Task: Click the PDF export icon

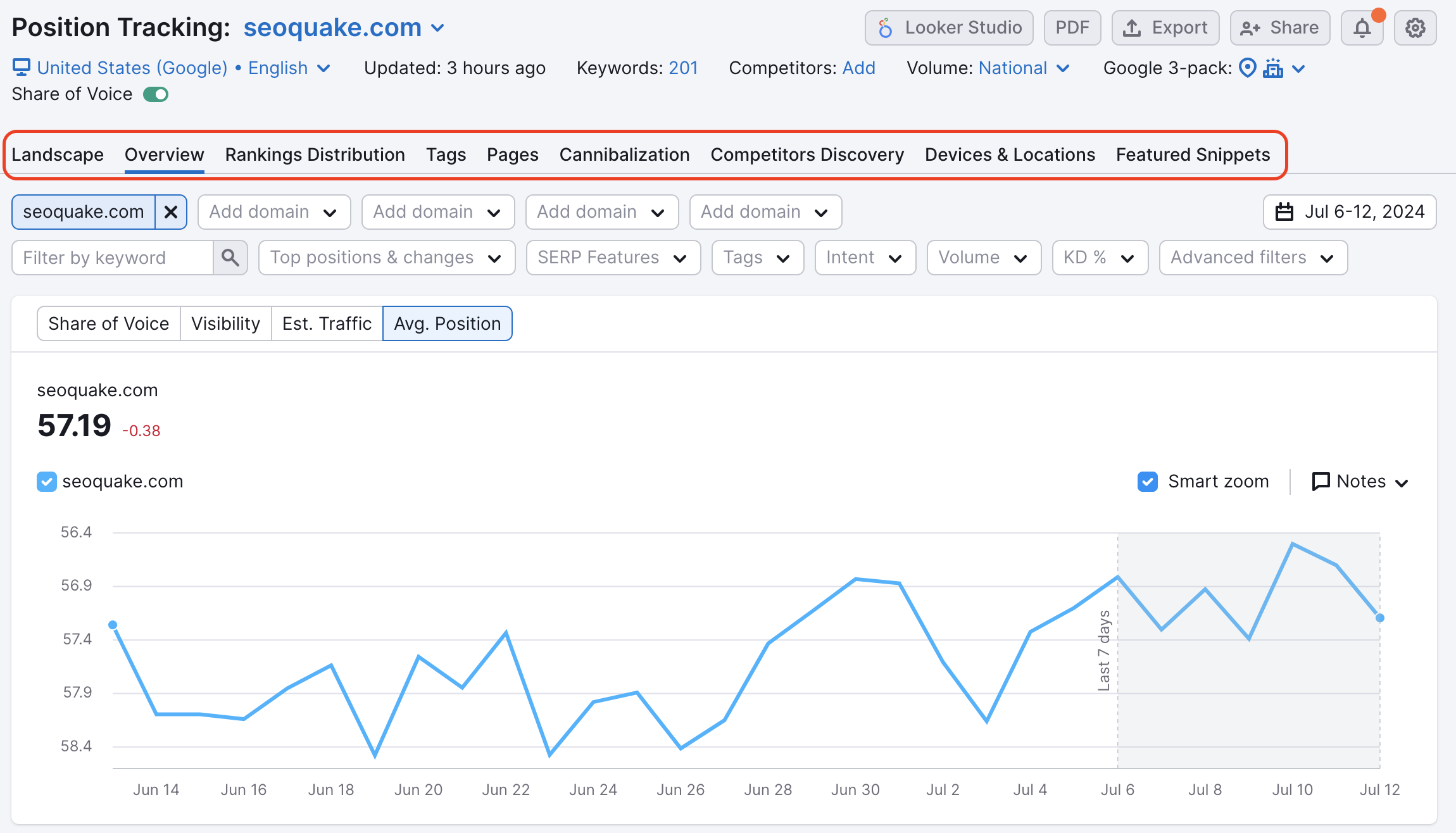Action: coord(1072,28)
